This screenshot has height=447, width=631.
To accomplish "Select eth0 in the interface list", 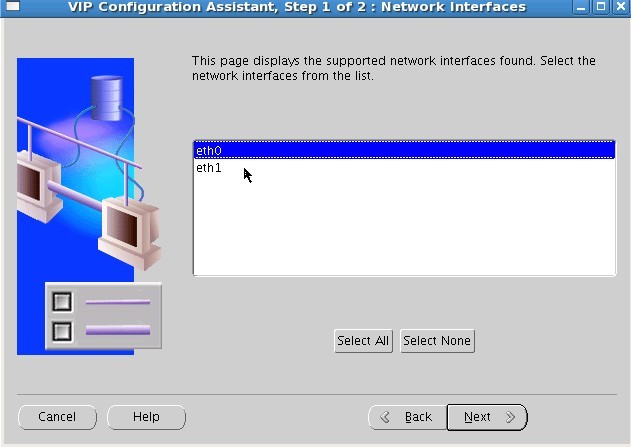I will (404, 150).
